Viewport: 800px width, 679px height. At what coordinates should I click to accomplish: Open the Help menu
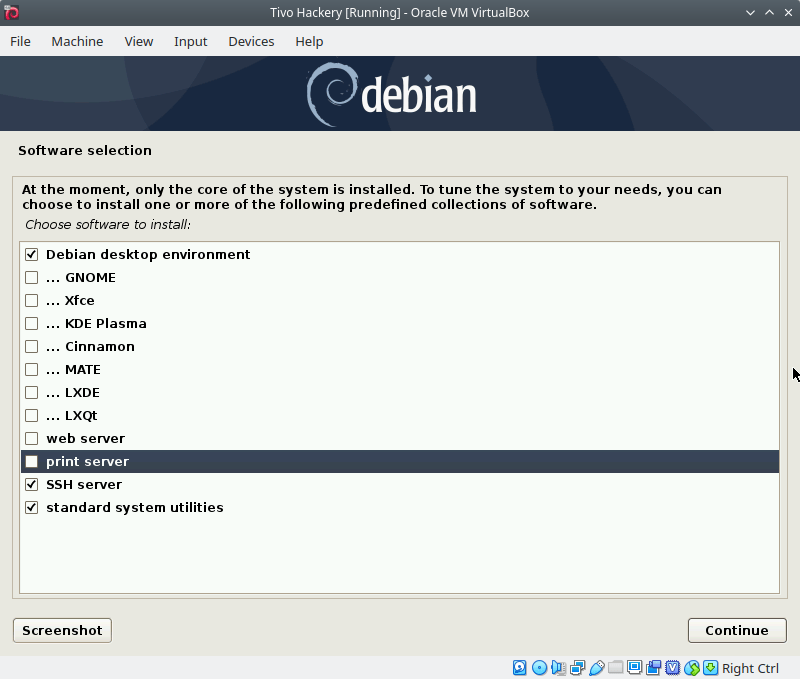point(309,41)
